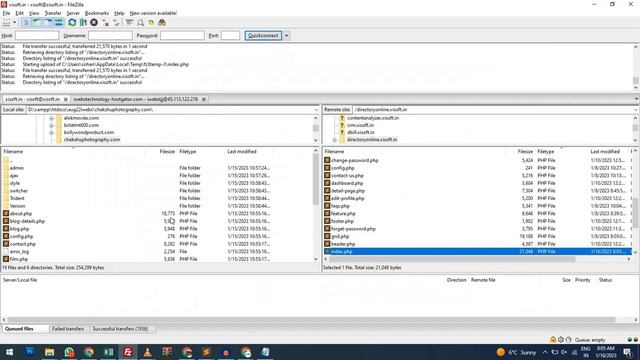Toggle synchronized browsing
640x360 pixels.
(x=151, y=23)
